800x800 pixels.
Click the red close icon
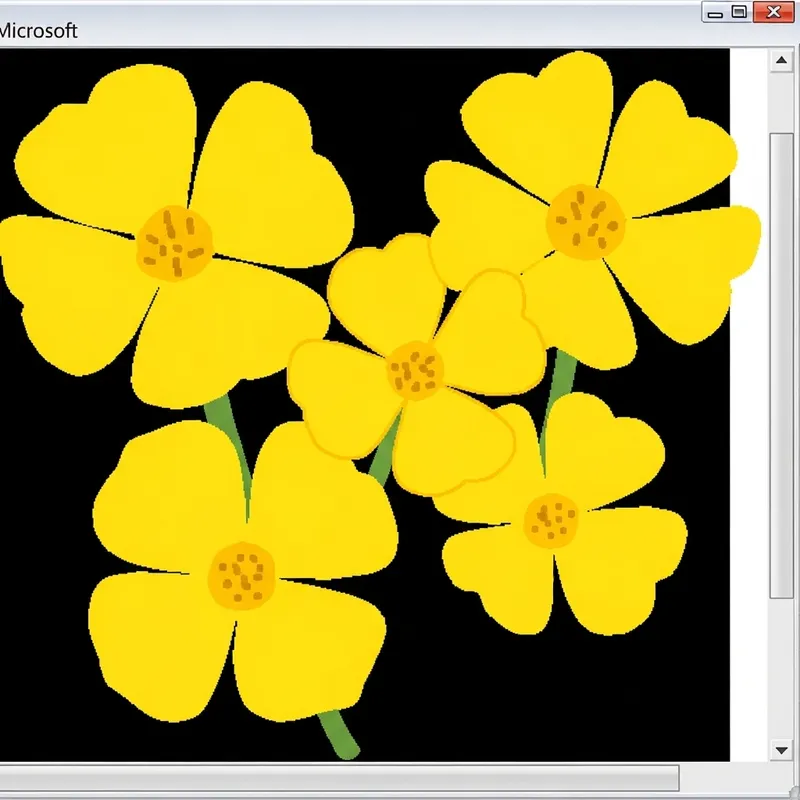point(774,13)
